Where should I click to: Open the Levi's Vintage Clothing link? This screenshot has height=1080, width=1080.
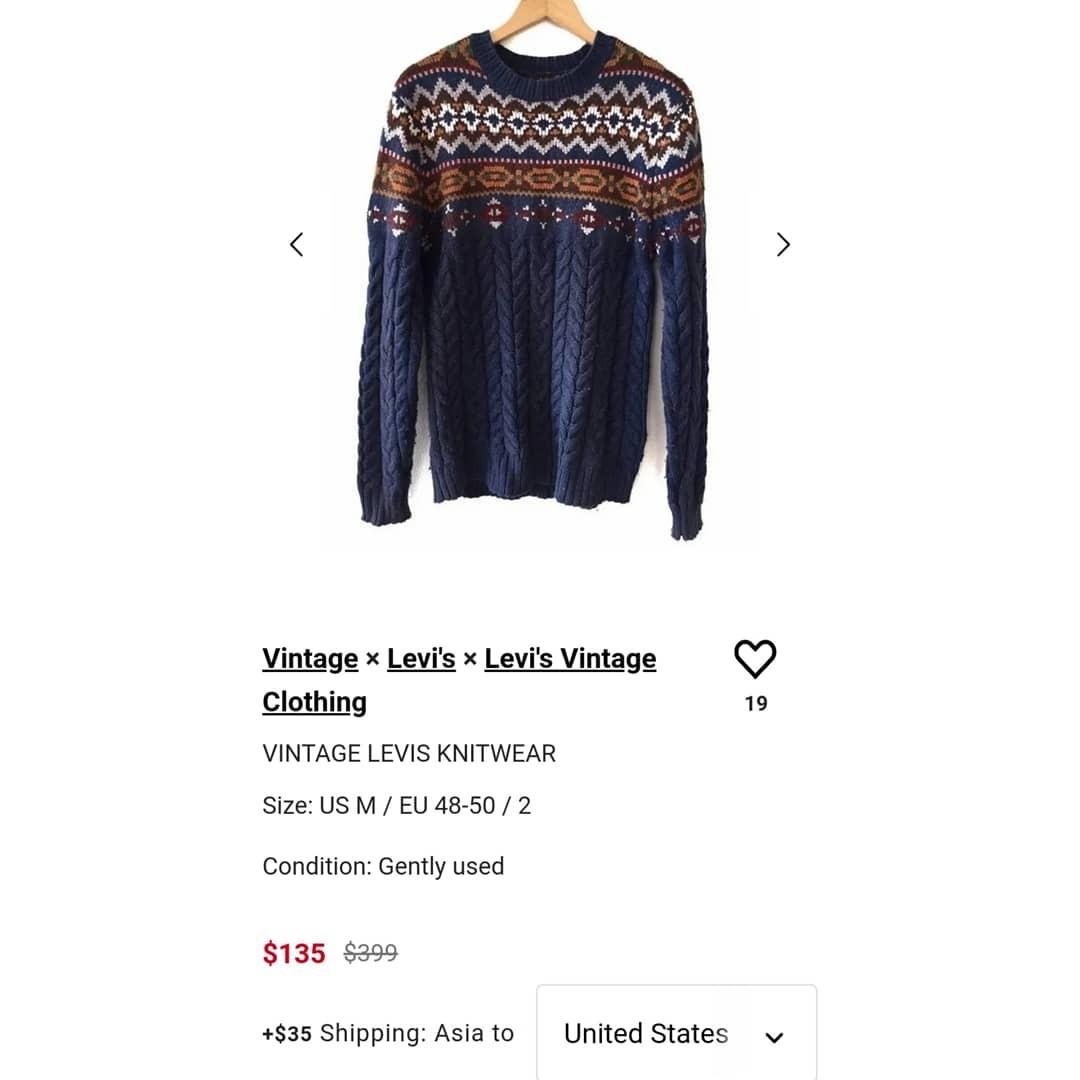(459, 681)
